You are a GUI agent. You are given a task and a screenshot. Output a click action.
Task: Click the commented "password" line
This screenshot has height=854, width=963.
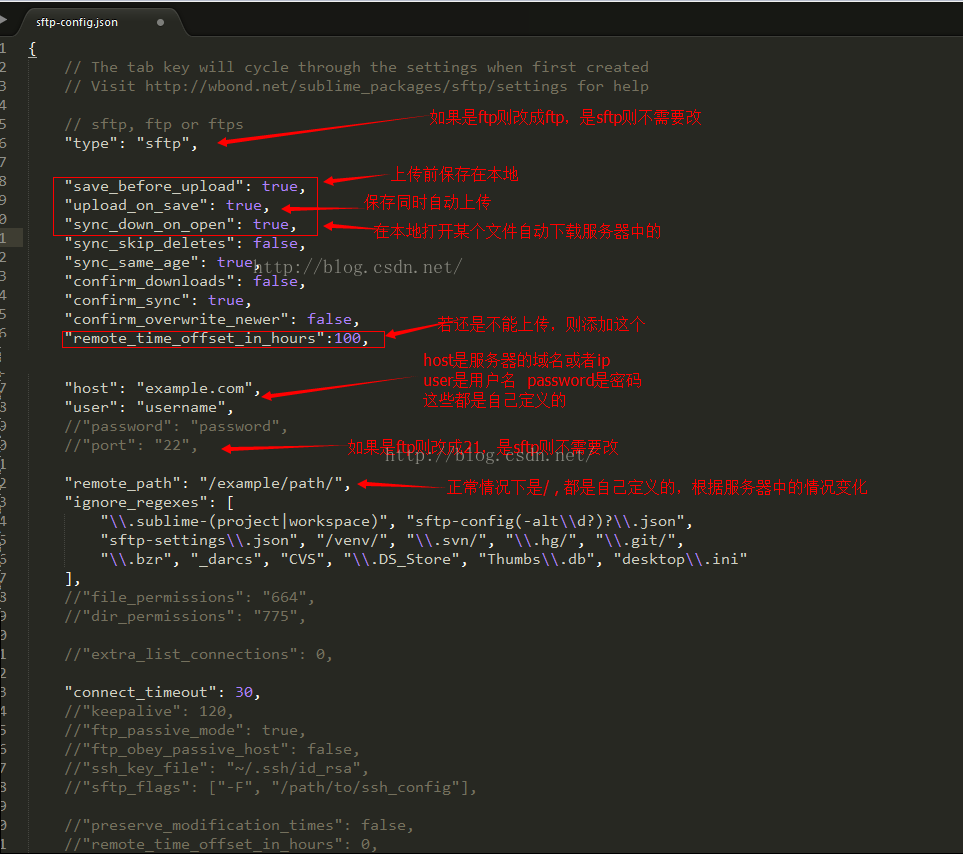(x=176, y=426)
